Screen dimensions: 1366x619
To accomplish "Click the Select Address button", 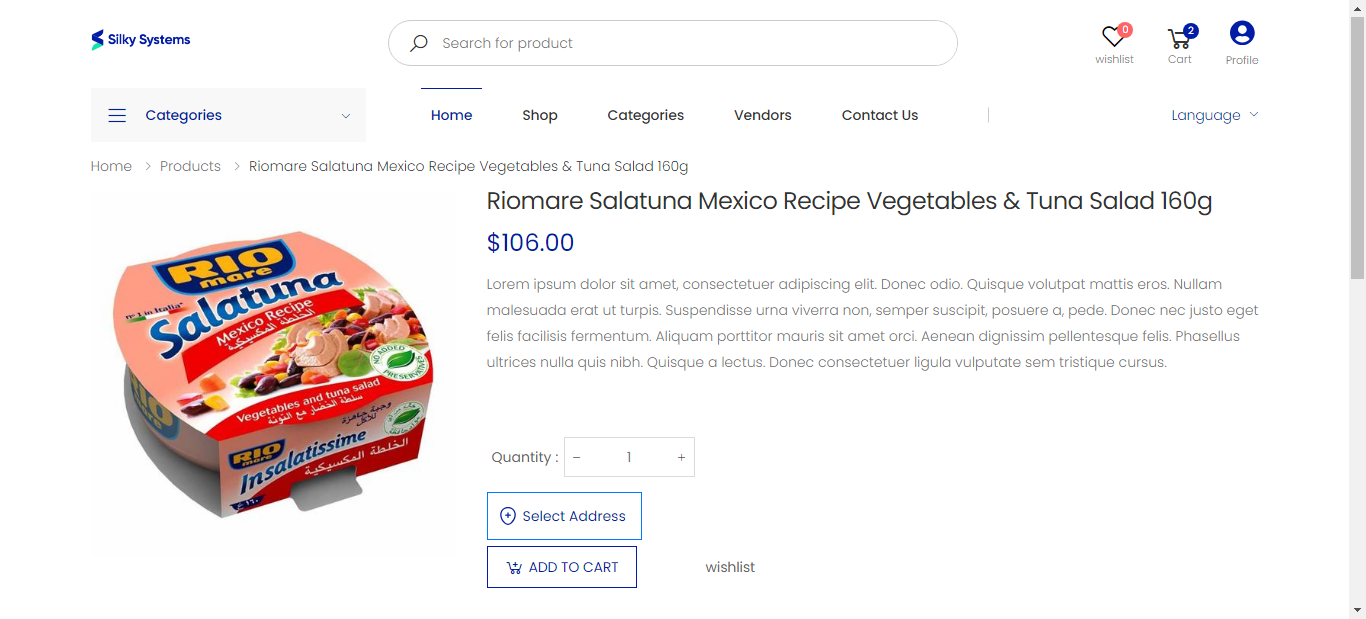I will [x=564, y=516].
